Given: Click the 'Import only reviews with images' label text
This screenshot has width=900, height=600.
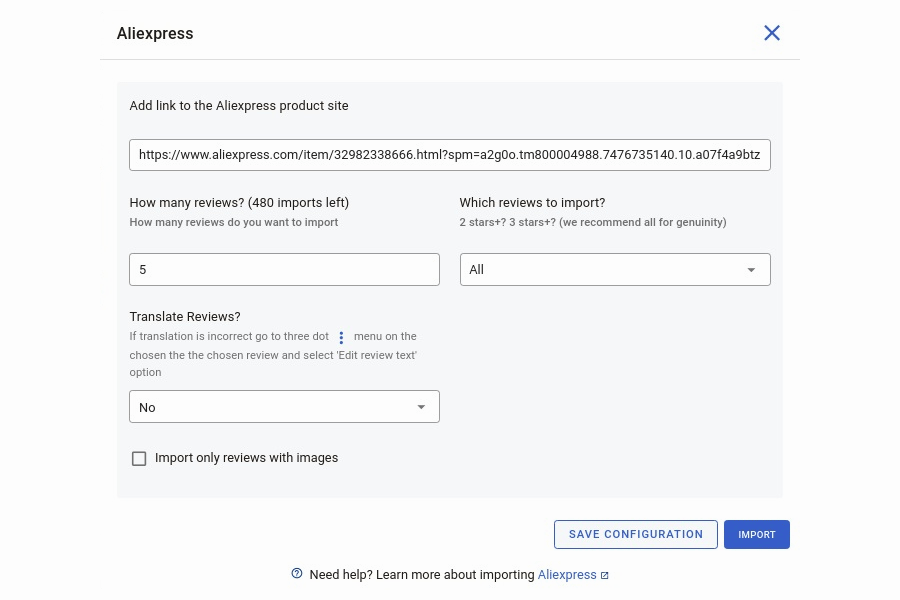Looking at the screenshot, I should [x=246, y=458].
